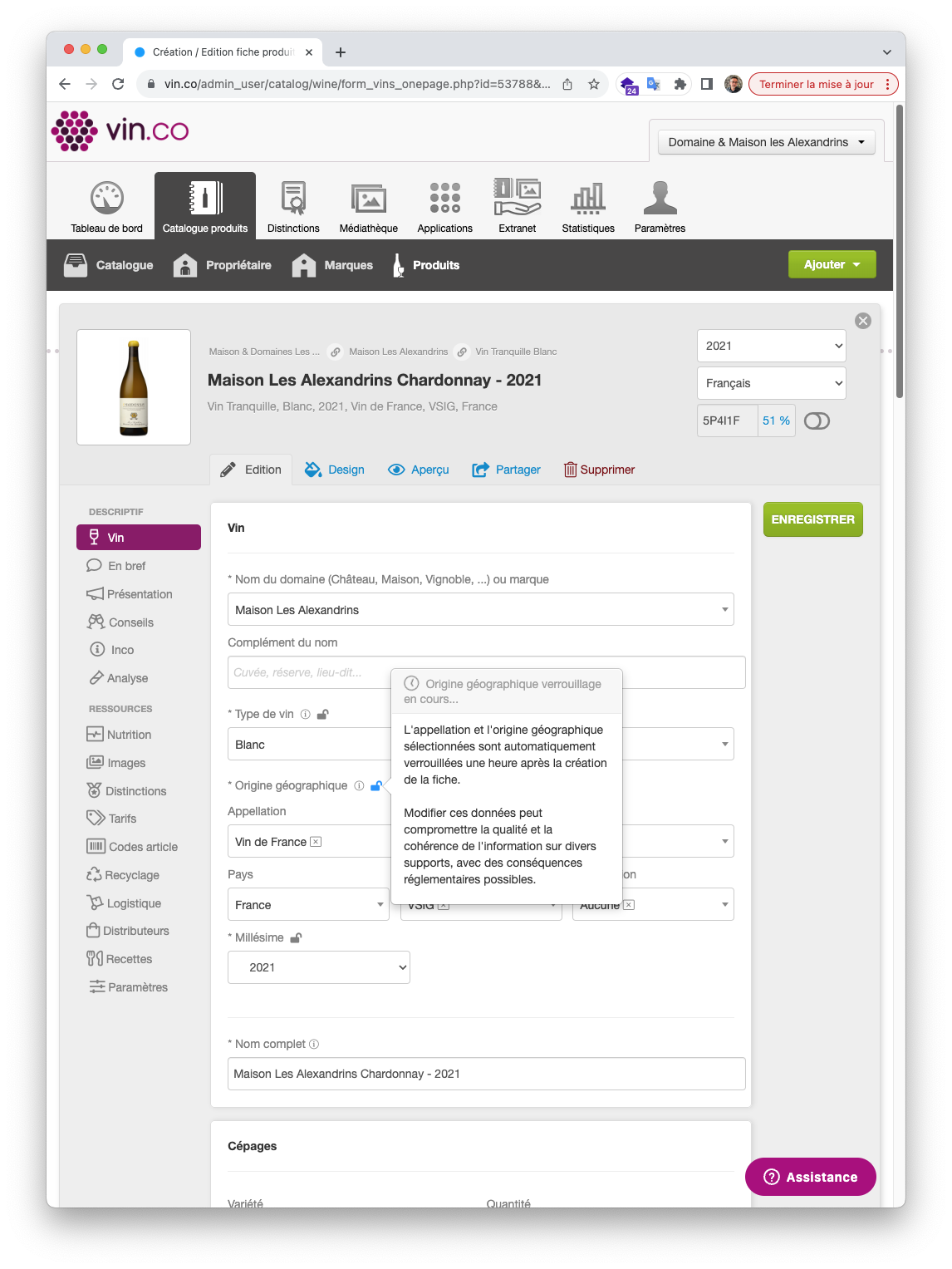
Task: Open the Extranet icon
Action: (x=518, y=207)
